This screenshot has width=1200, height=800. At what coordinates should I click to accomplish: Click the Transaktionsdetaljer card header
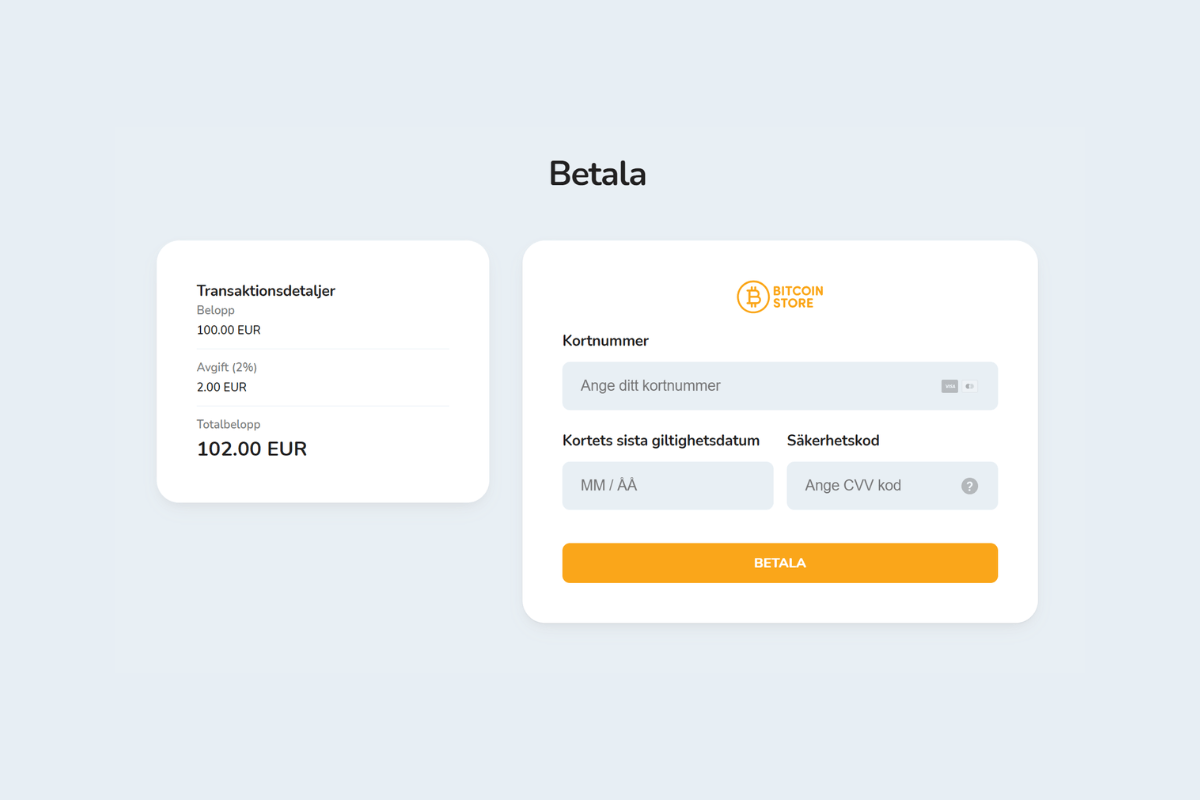tap(265, 290)
